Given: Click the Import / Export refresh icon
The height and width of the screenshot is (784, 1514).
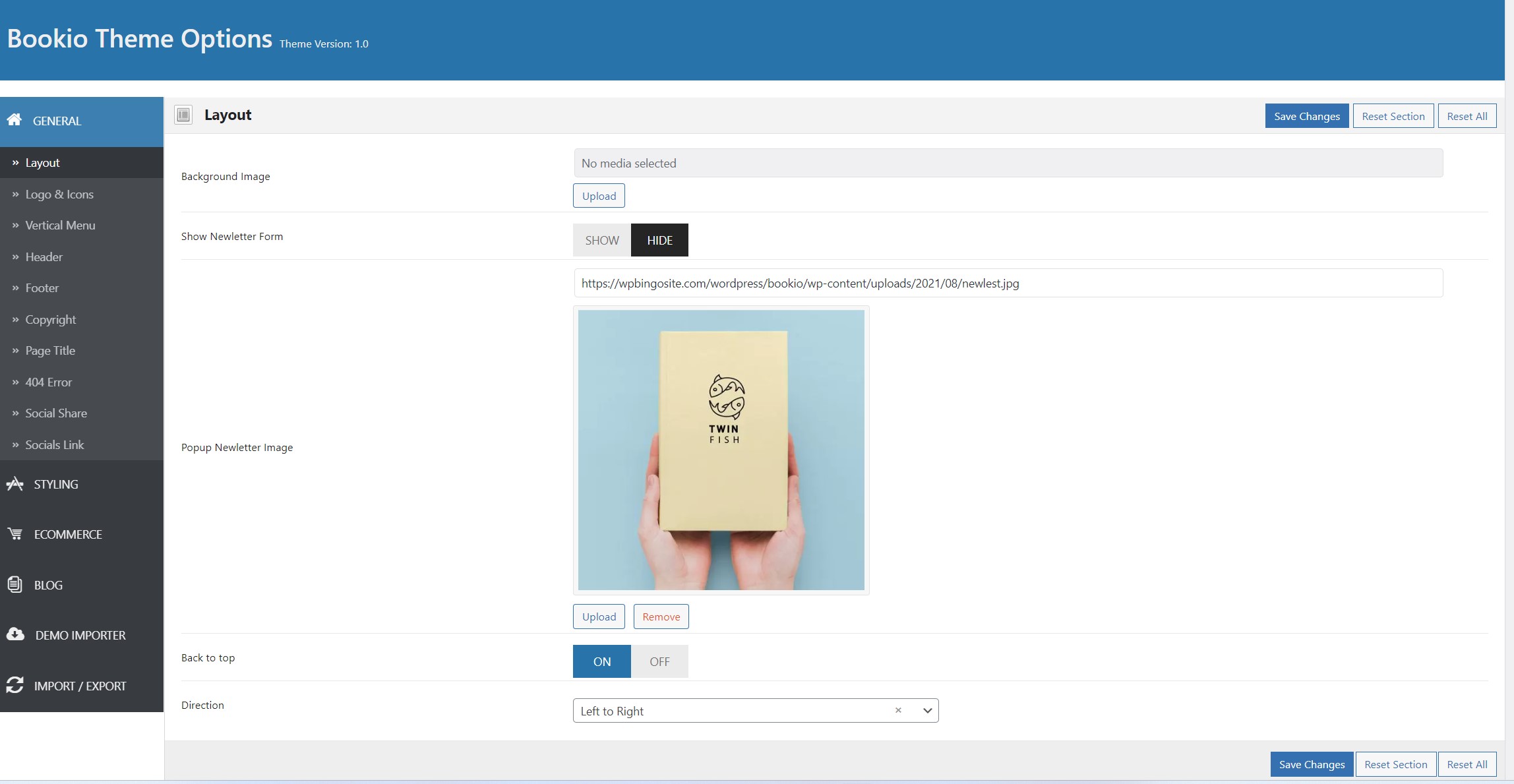Looking at the screenshot, I should coord(15,685).
